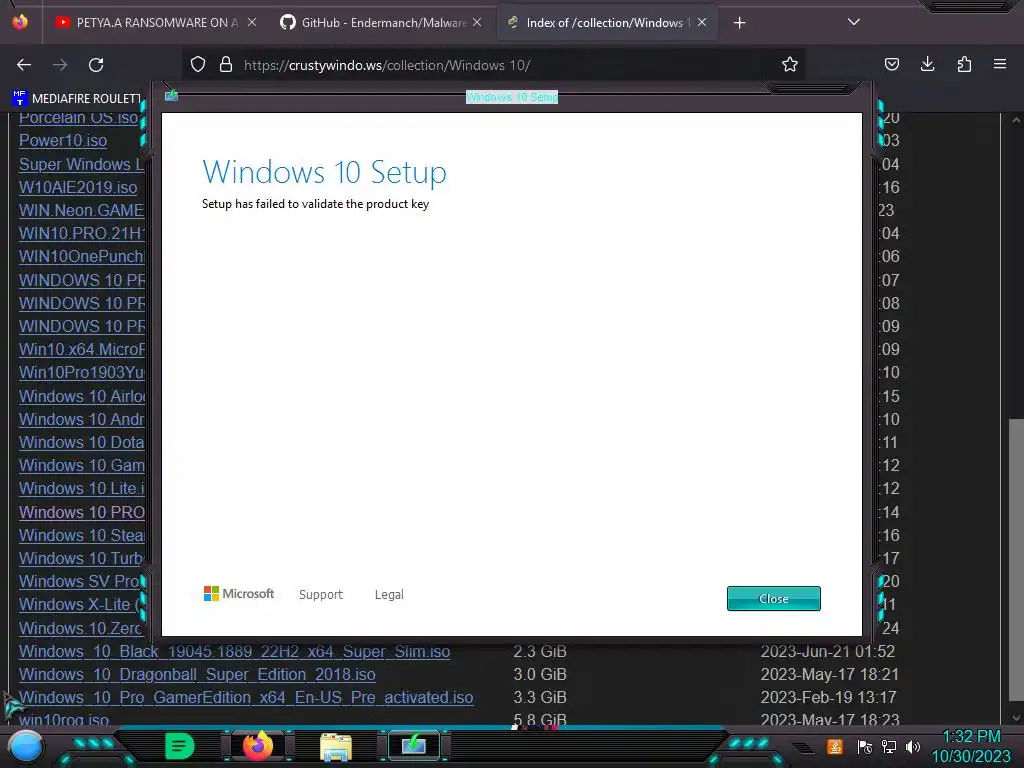
Task: Open the Extensions puzzle icon
Action: click(x=964, y=64)
